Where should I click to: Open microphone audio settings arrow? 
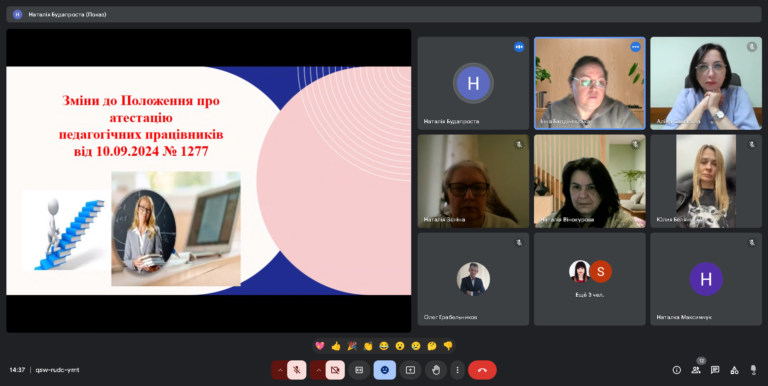[280, 370]
